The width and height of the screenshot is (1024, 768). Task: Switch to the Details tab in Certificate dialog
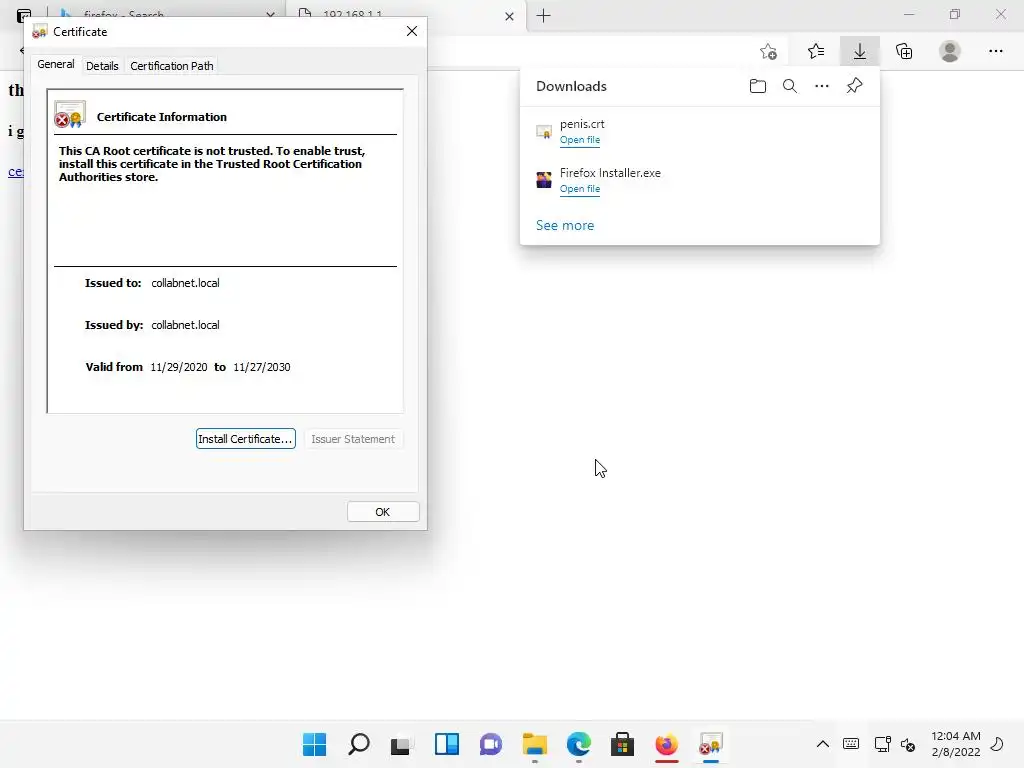[x=102, y=66]
